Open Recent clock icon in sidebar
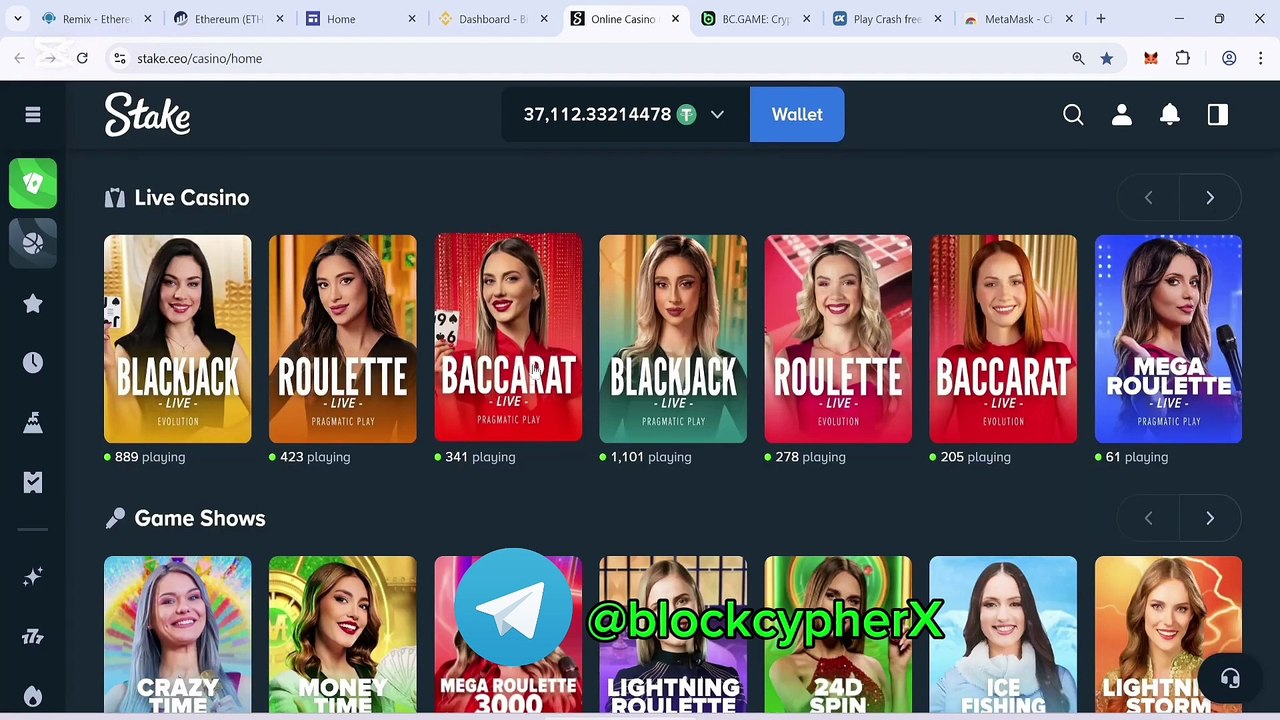 (x=33, y=362)
